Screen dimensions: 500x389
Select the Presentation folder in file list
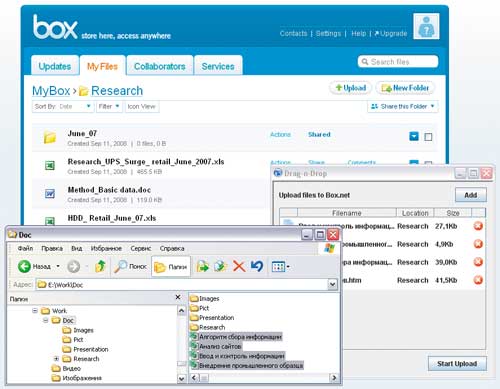(212, 318)
